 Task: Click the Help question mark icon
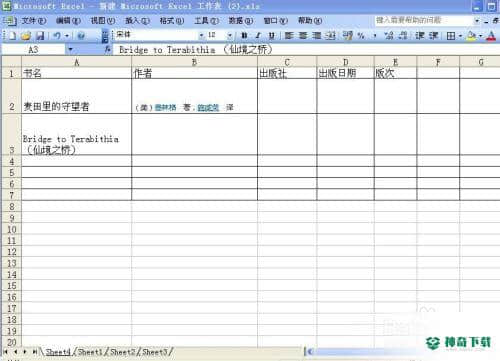click(x=81, y=35)
